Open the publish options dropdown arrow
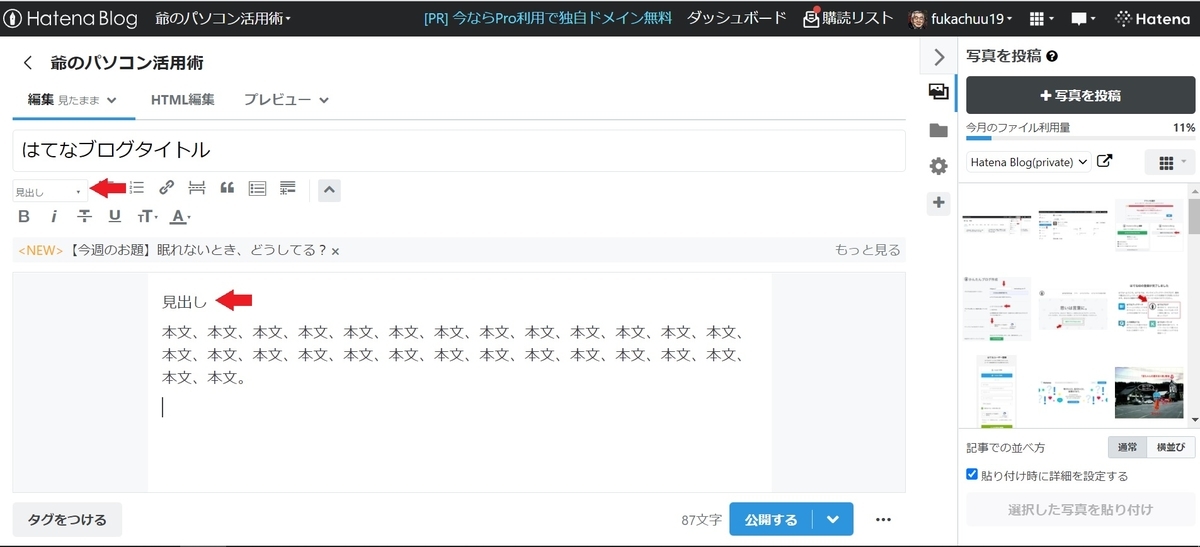The height and width of the screenshot is (547, 1200). pos(833,520)
